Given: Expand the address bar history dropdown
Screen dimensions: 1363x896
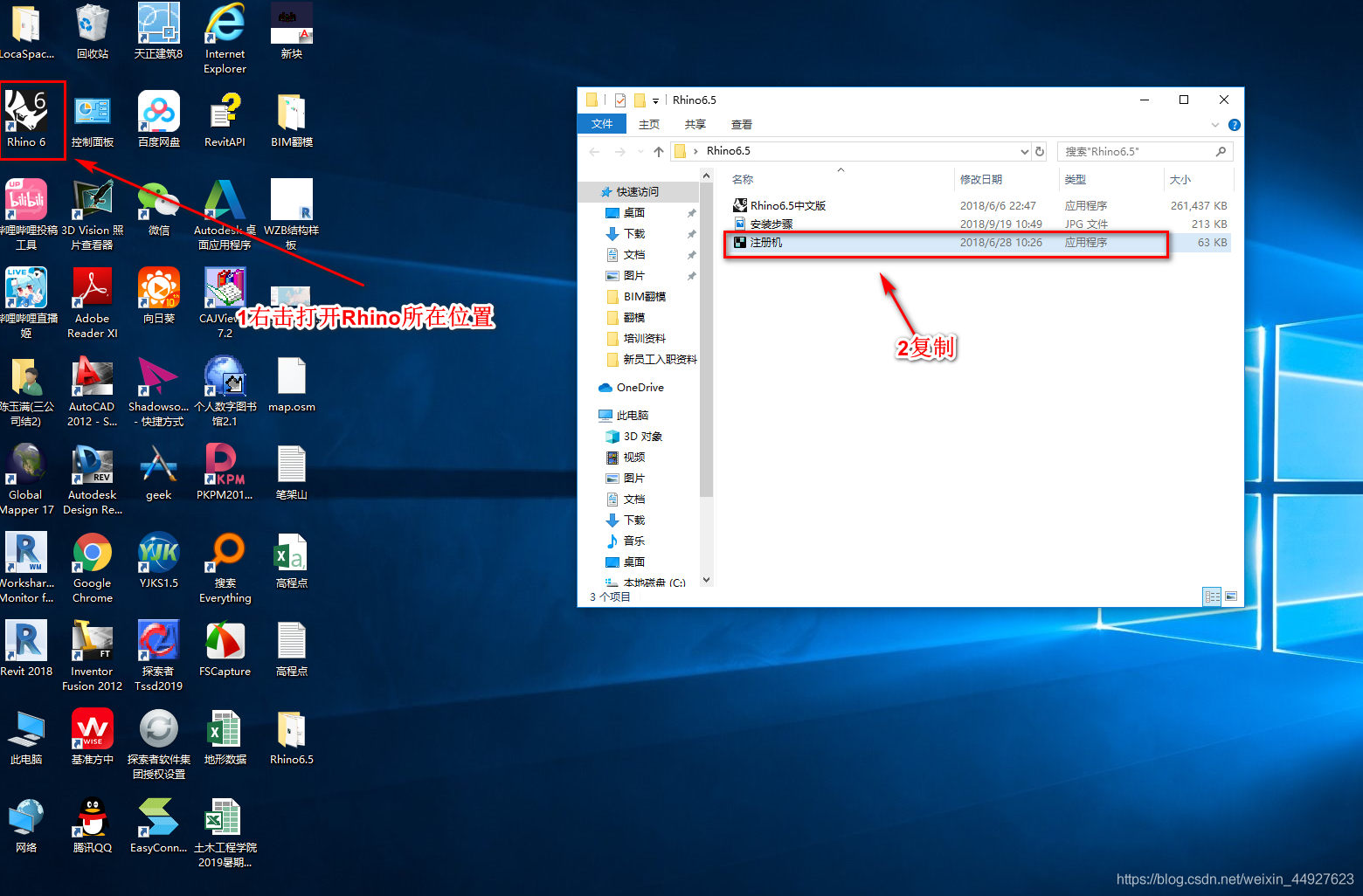Looking at the screenshot, I should [x=1024, y=151].
